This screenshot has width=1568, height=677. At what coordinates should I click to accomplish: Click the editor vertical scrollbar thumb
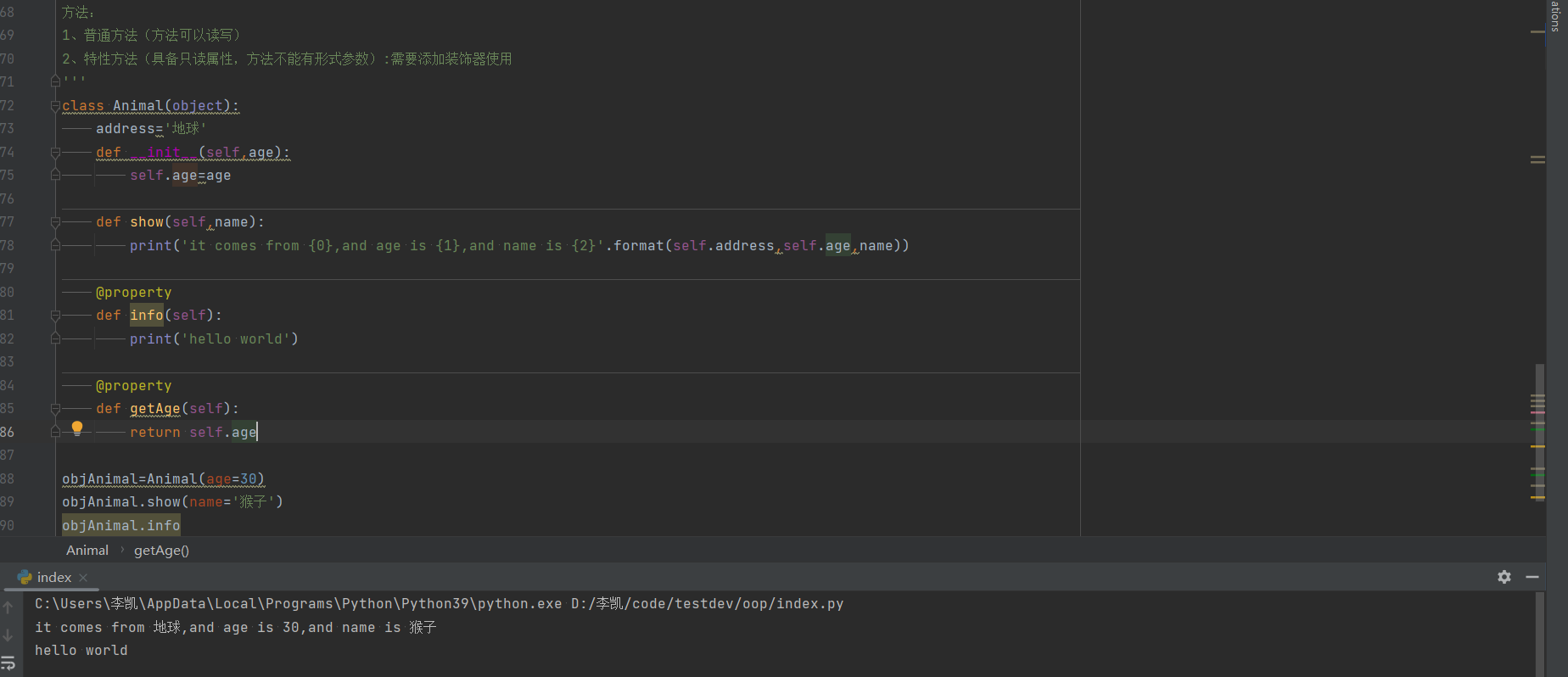1540,433
